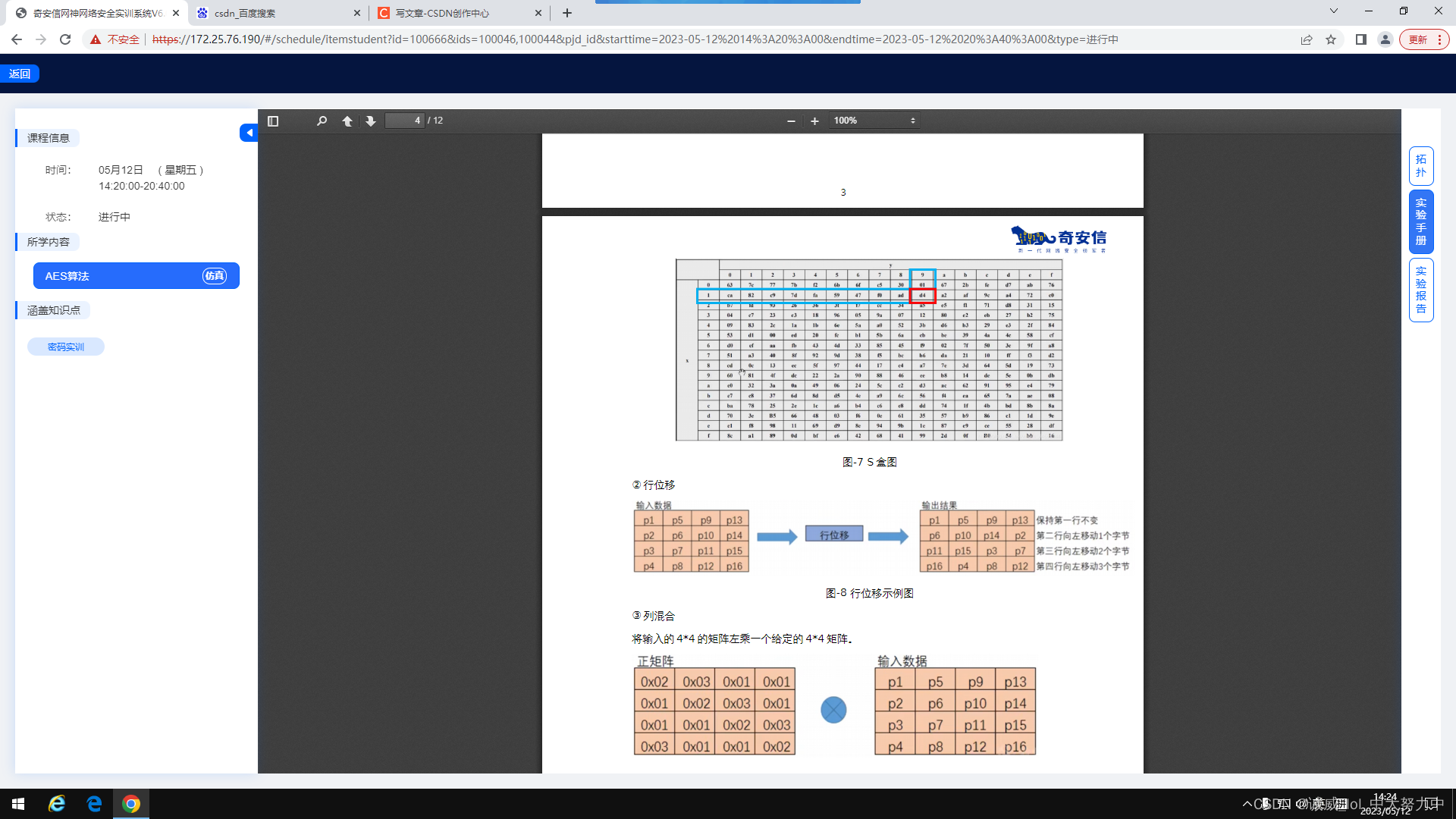The width and height of the screenshot is (1456, 819).
Task: Click the 返回 button
Action: point(20,73)
